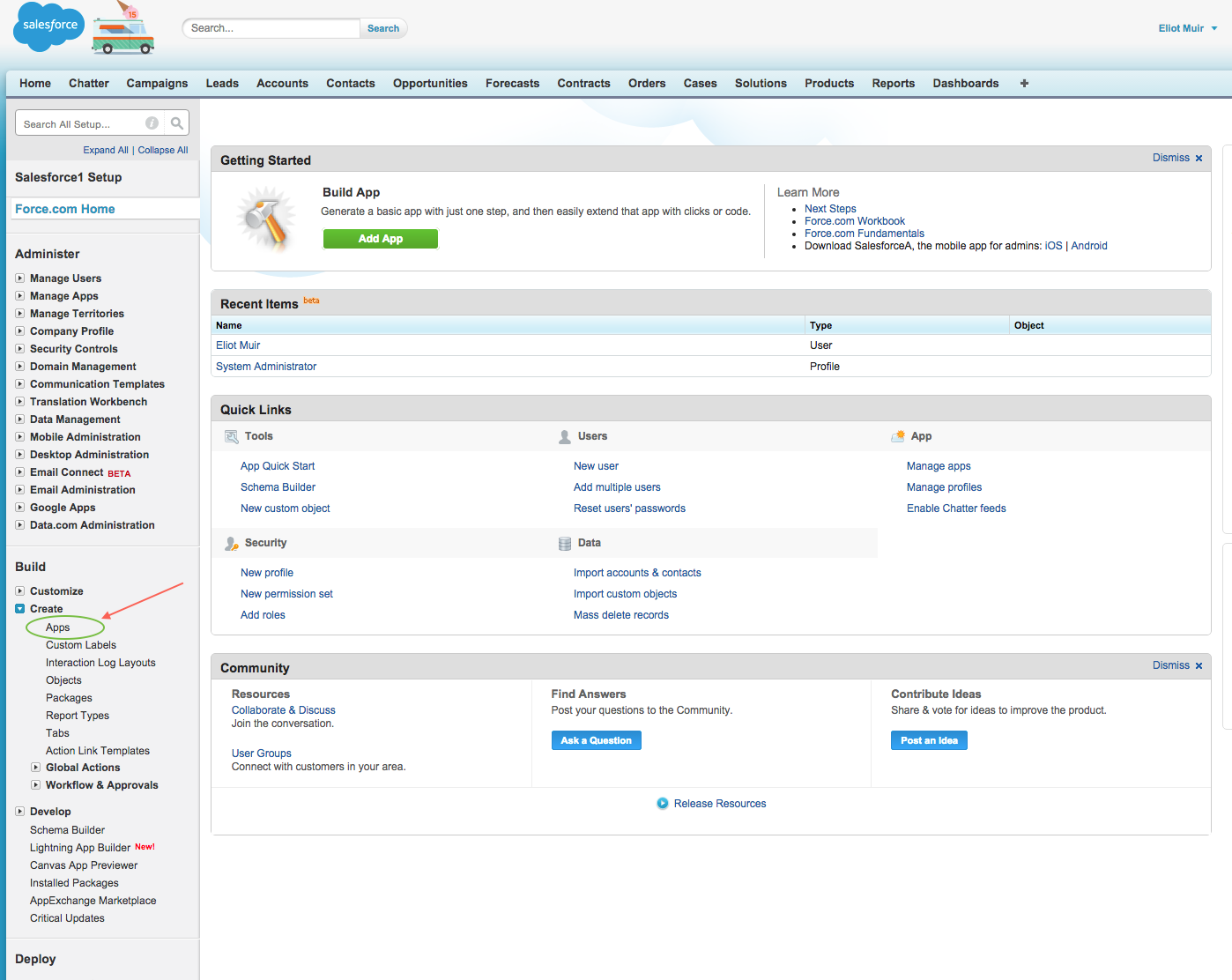The width and height of the screenshot is (1232, 980).
Task: Click the Release Resources play icon
Action: click(663, 804)
